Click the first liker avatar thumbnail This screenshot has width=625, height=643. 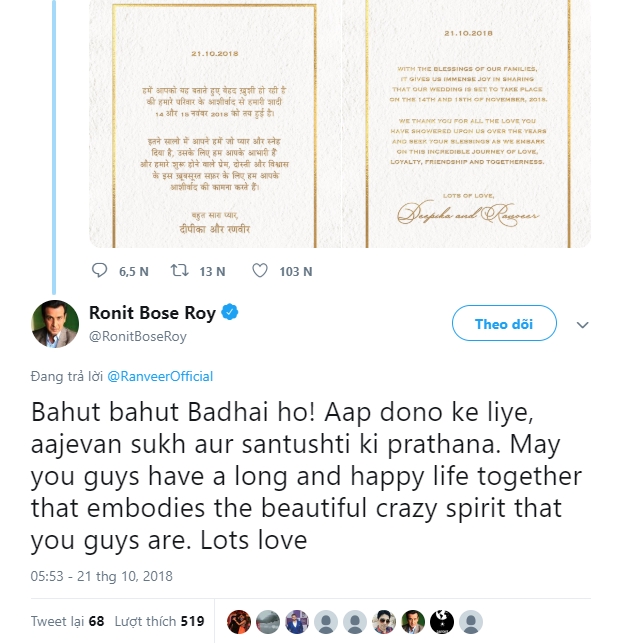(x=237, y=621)
